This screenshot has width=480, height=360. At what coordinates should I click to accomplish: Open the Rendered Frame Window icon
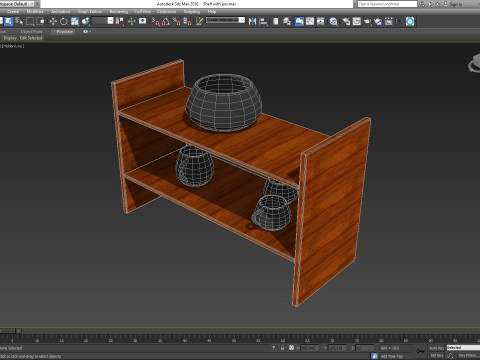pyautogui.click(x=357, y=21)
